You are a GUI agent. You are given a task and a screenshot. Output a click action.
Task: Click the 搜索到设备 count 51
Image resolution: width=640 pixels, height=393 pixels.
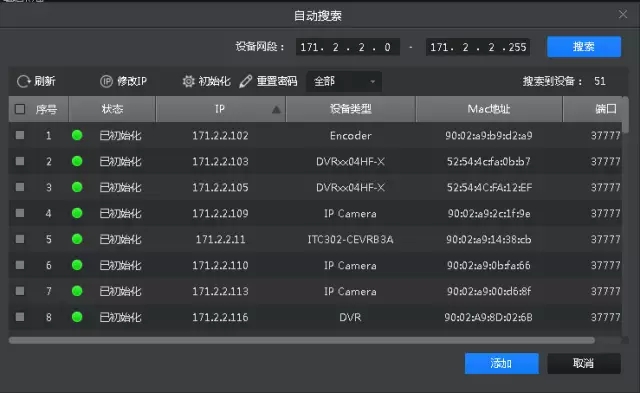coord(600,81)
